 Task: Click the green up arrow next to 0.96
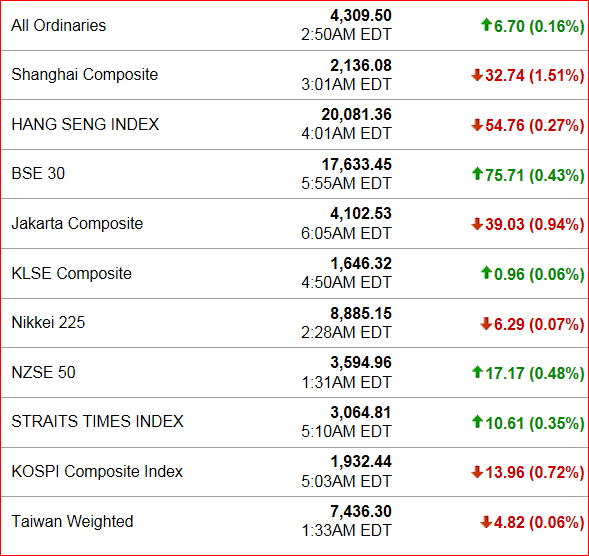486,273
